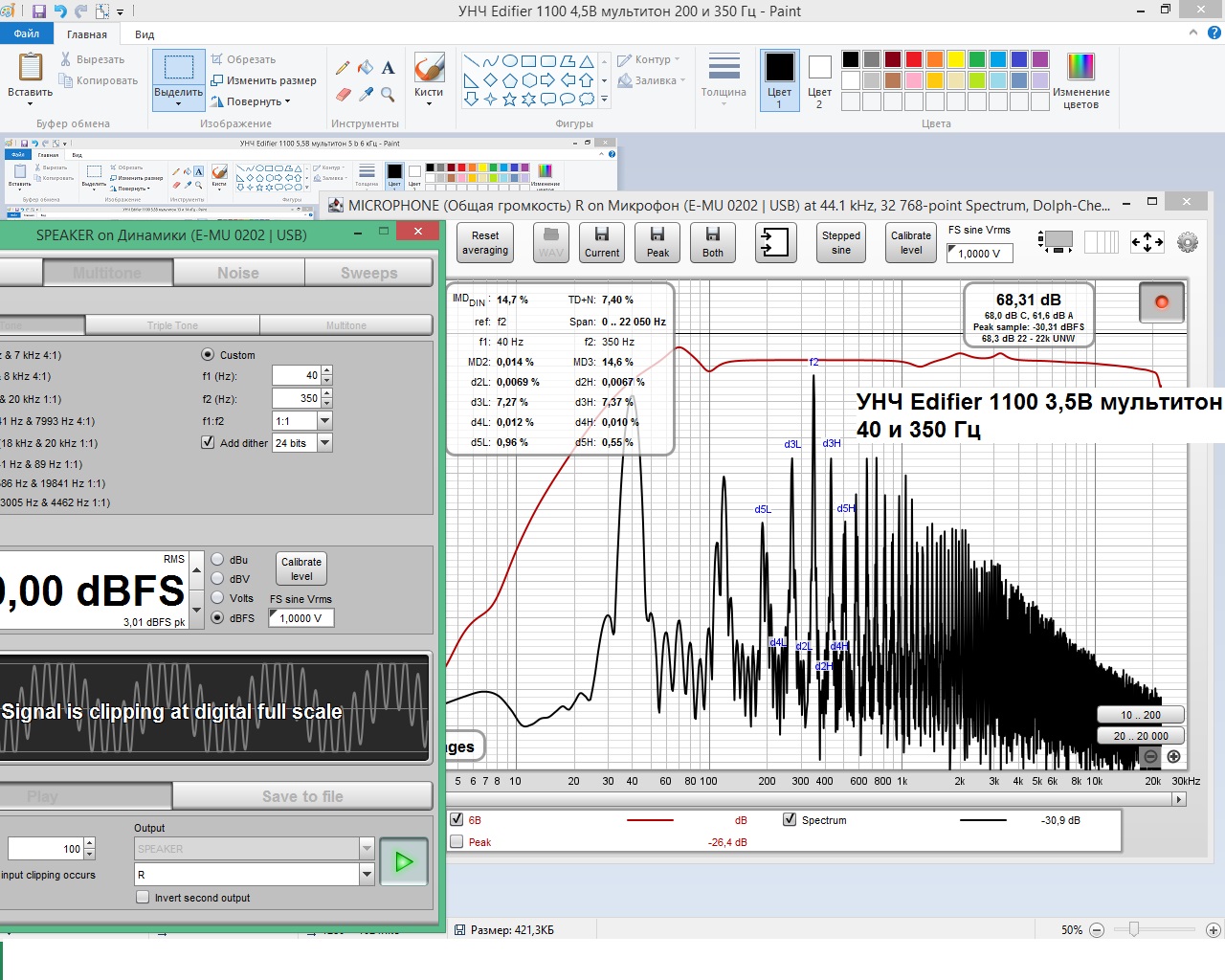
Task: Click the Calibrate level button in the spectrum toolbar
Action: click(x=911, y=242)
